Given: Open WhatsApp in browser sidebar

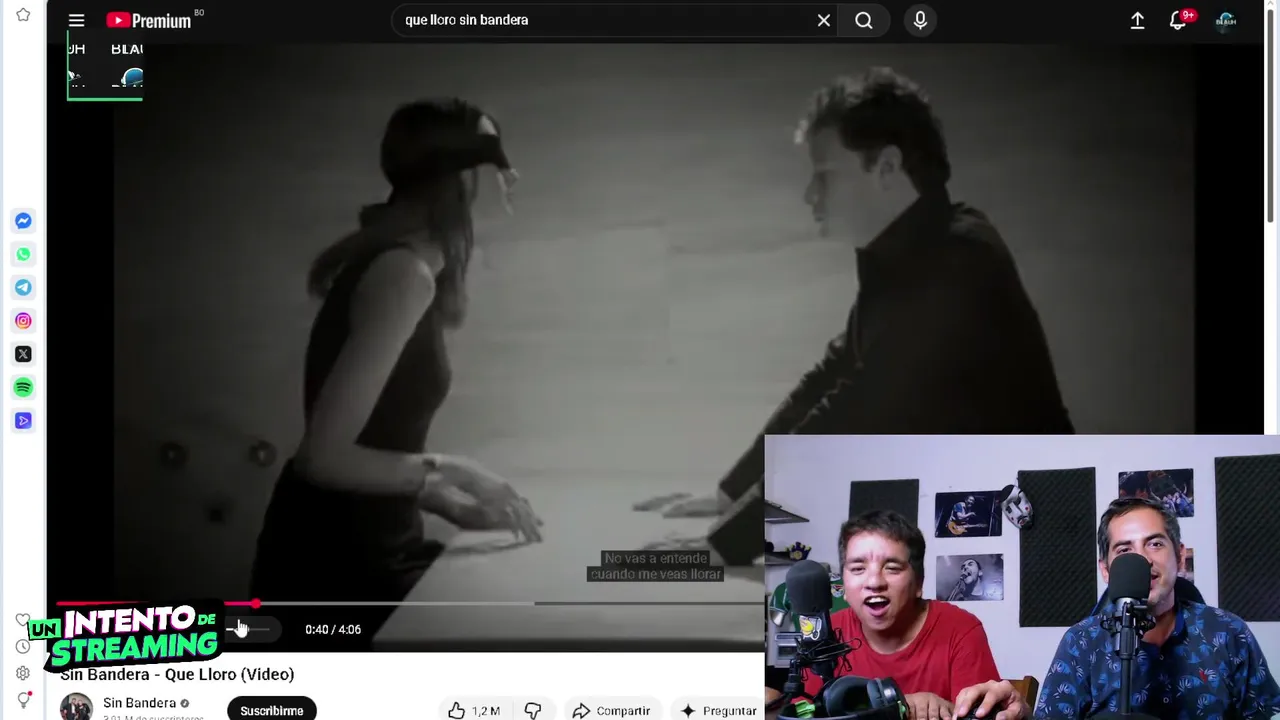Looking at the screenshot, I should [23, 254].
